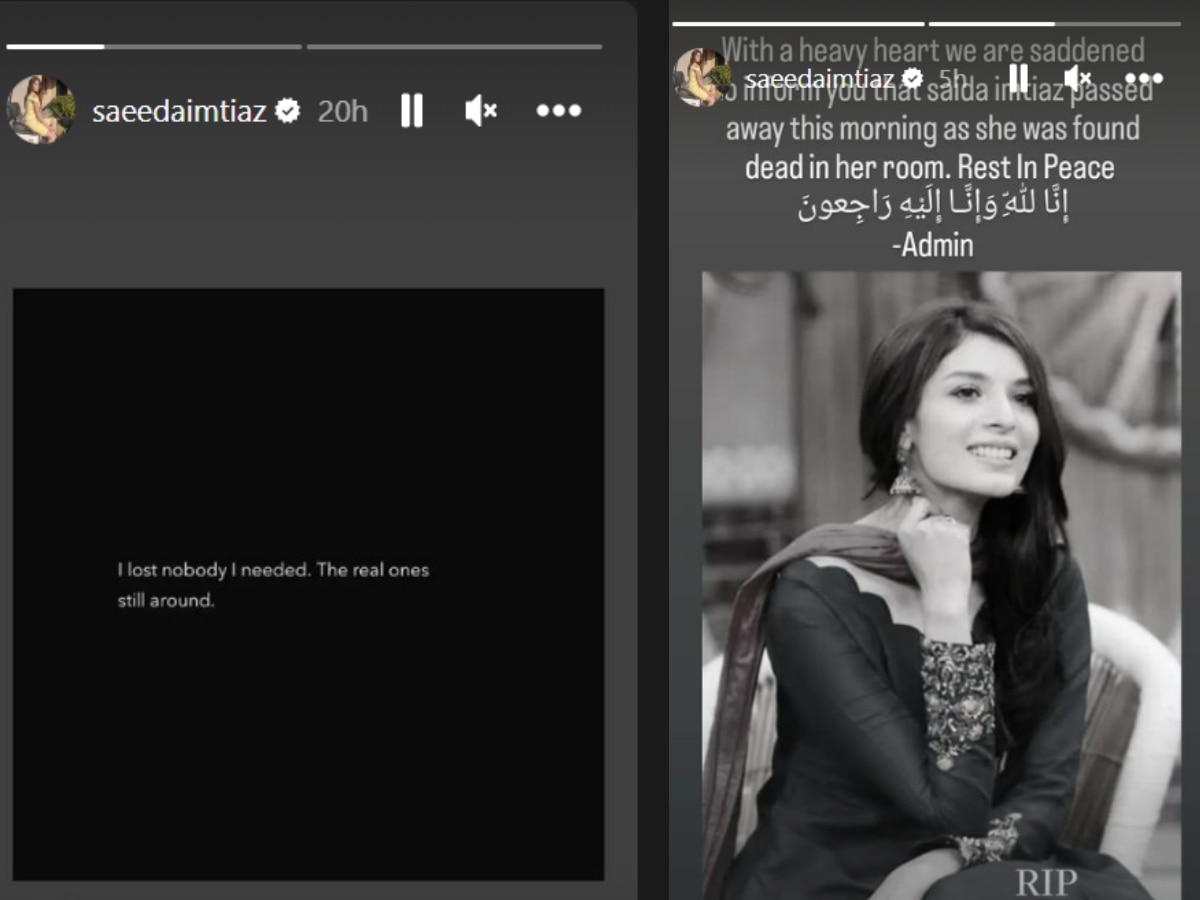
Task: Toggle audio on for the left story
Action: pos(480,111)
